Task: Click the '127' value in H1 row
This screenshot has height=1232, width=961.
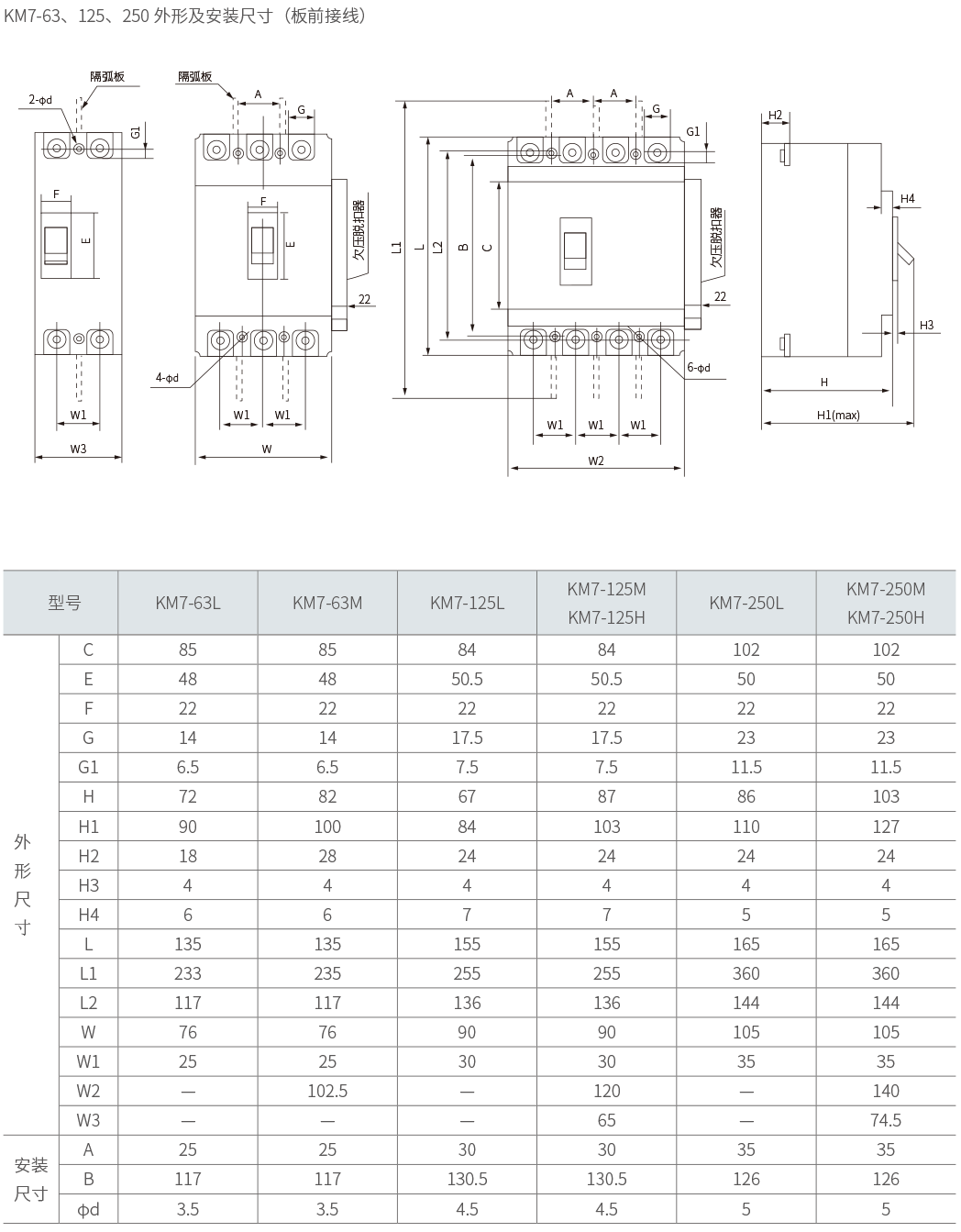Action: 886,827
